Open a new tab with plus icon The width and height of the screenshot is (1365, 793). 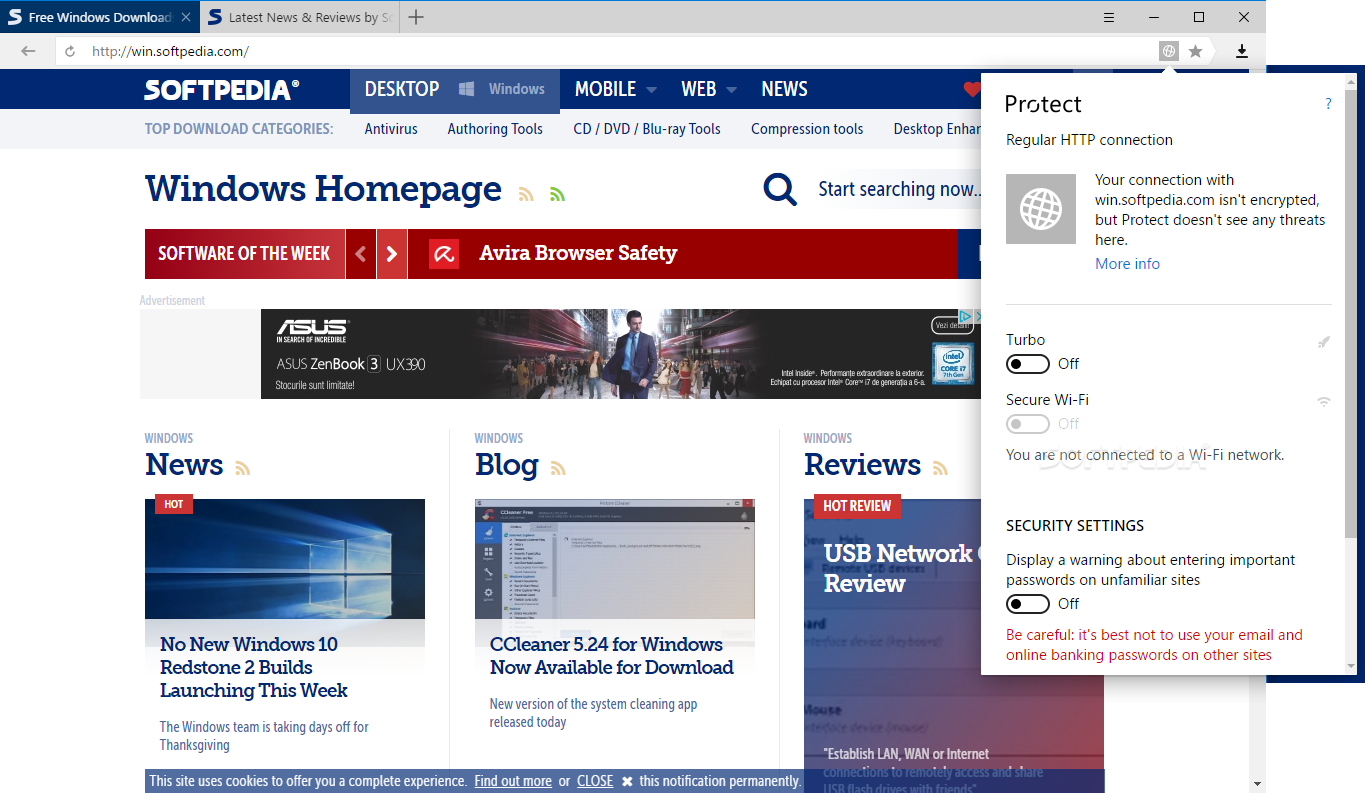coord(417,17)
